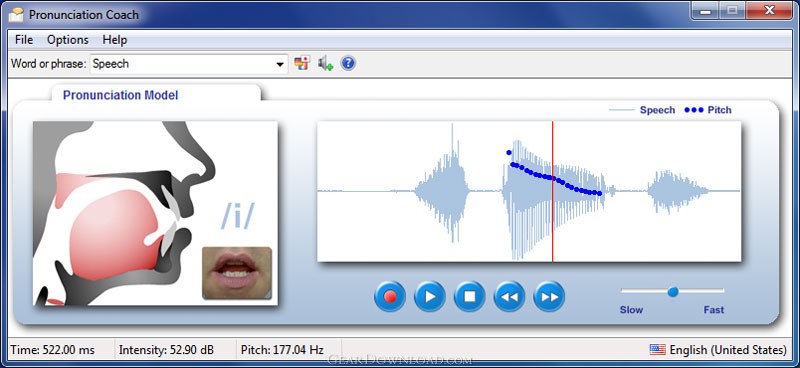This screenshot has height=368, width=800.
Task: Click the speaker with green plus icon
Action: tap(325, 63)
